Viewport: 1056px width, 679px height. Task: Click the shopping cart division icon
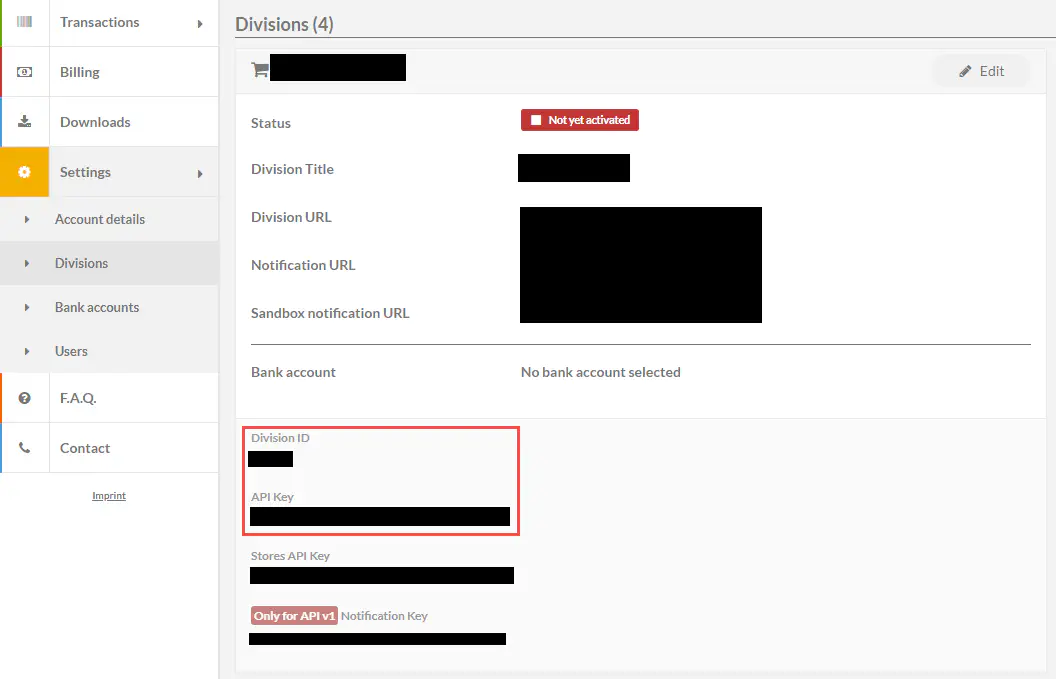pyautogui.click(x=260, y=70)
